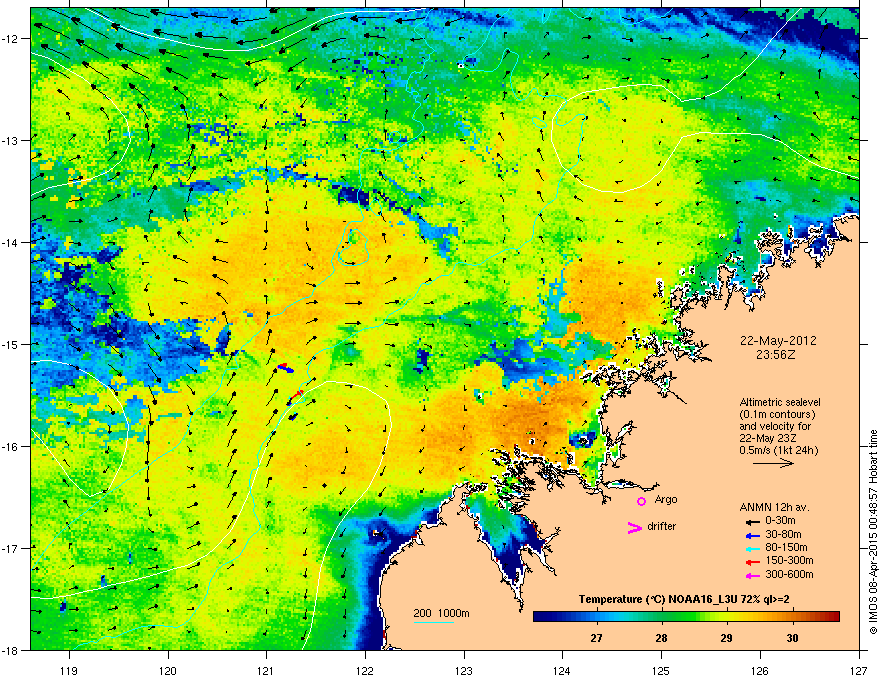Click the latitude axis label -17
The width and height of the screenshot is (880, 680).
10,549
